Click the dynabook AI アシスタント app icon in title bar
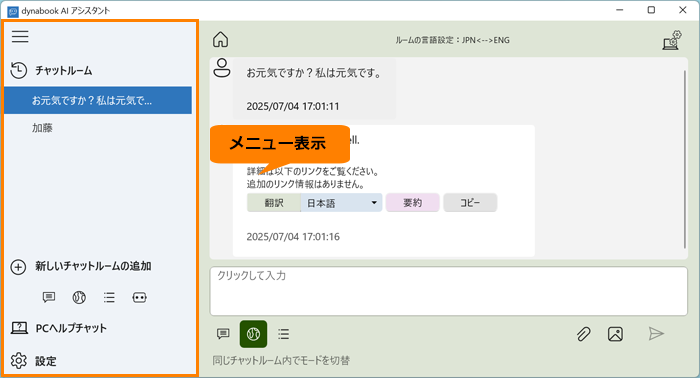The image size is (700, 378). 13,11
